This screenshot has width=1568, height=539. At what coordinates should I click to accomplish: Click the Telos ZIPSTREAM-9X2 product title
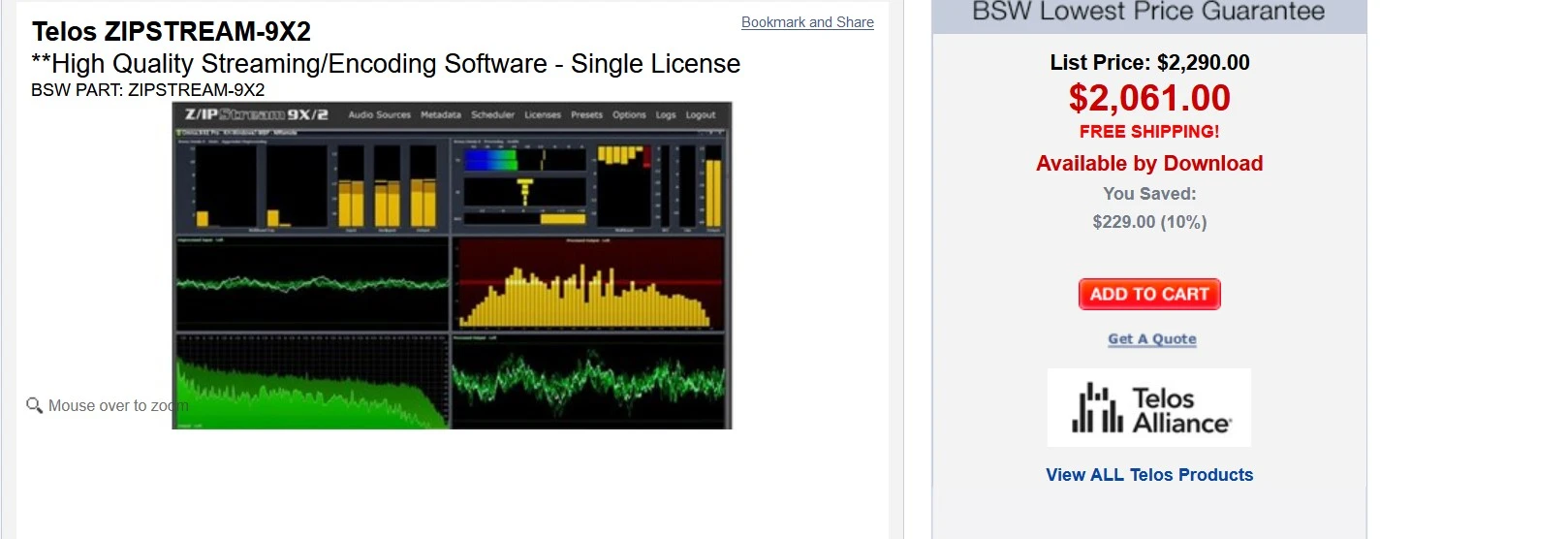click(172, 31)
